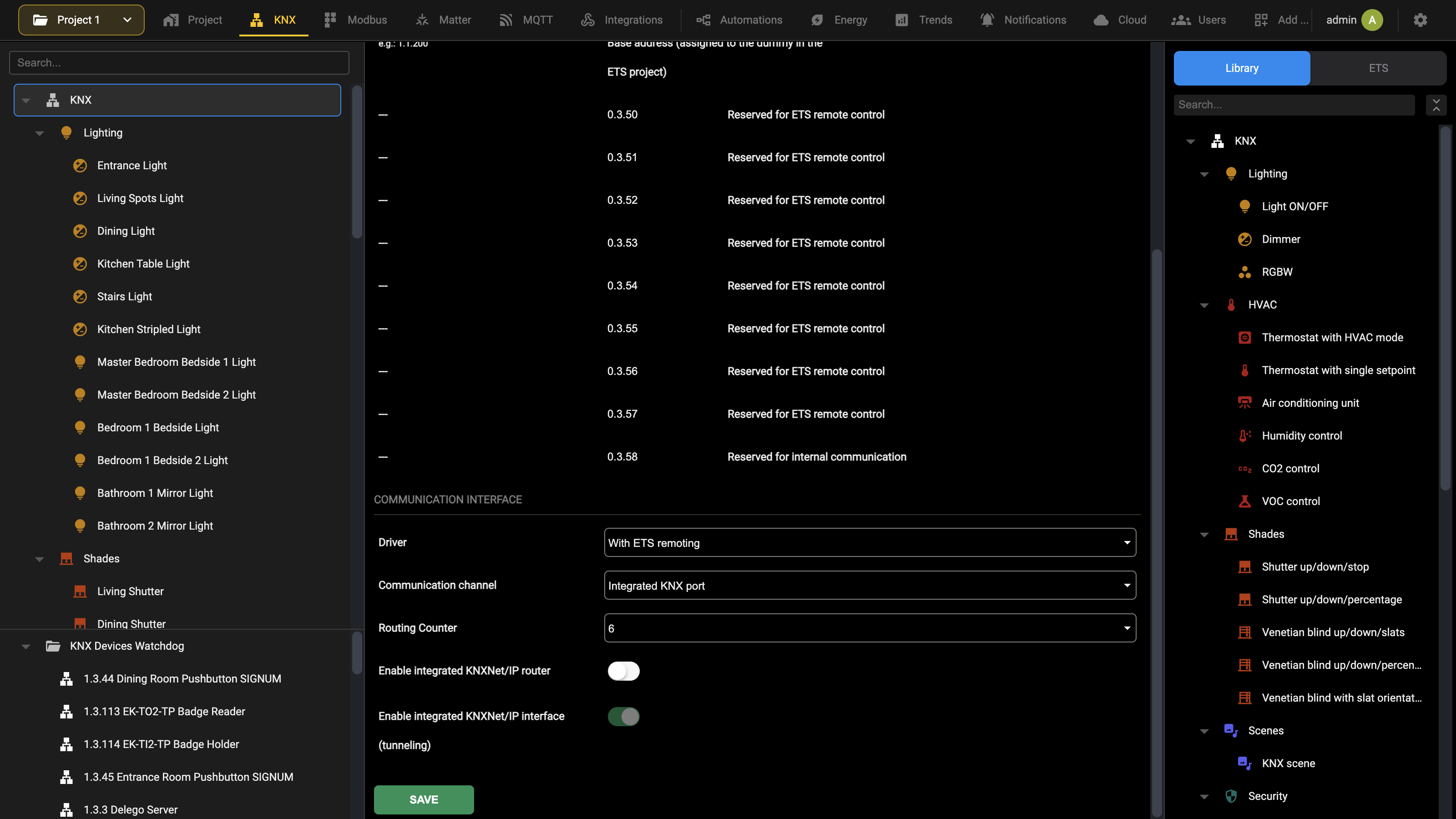The width and height of the screenshot is (1456, 819).
Task: Click the admin avatar icon
Action: (x=1372, y=20)
